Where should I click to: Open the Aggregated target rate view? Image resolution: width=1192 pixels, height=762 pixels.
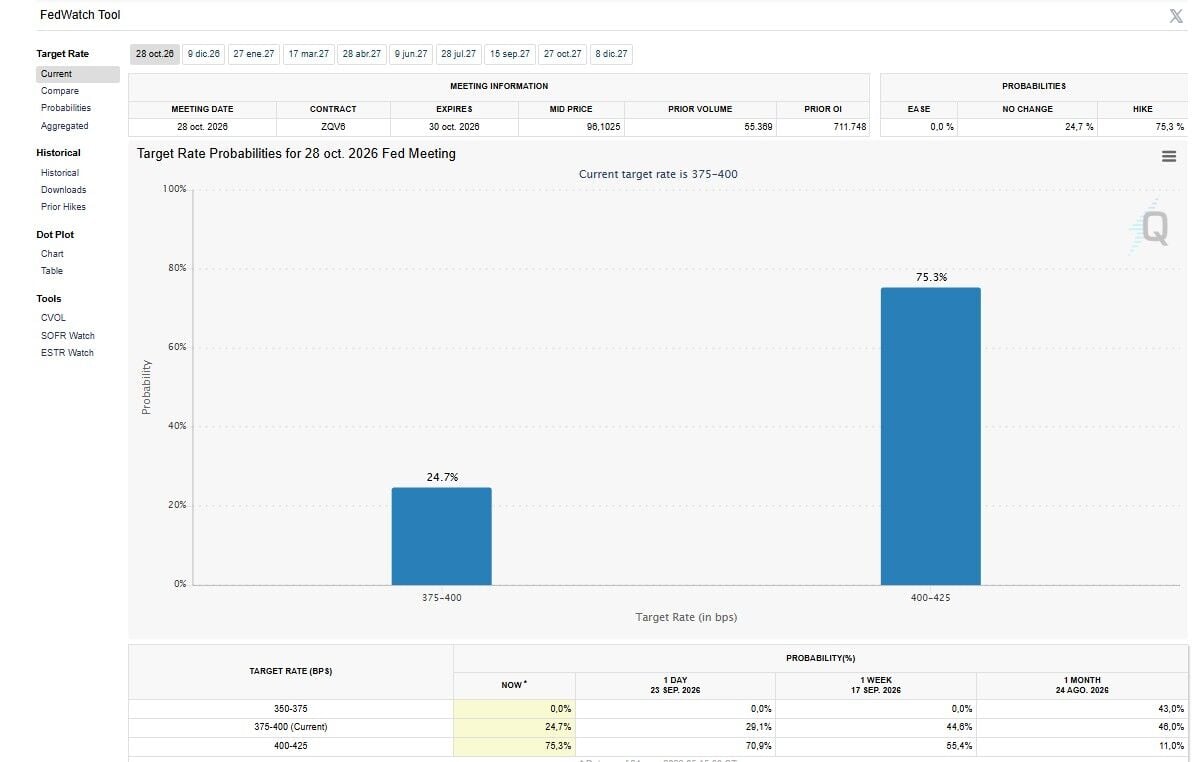coord(65,126)
